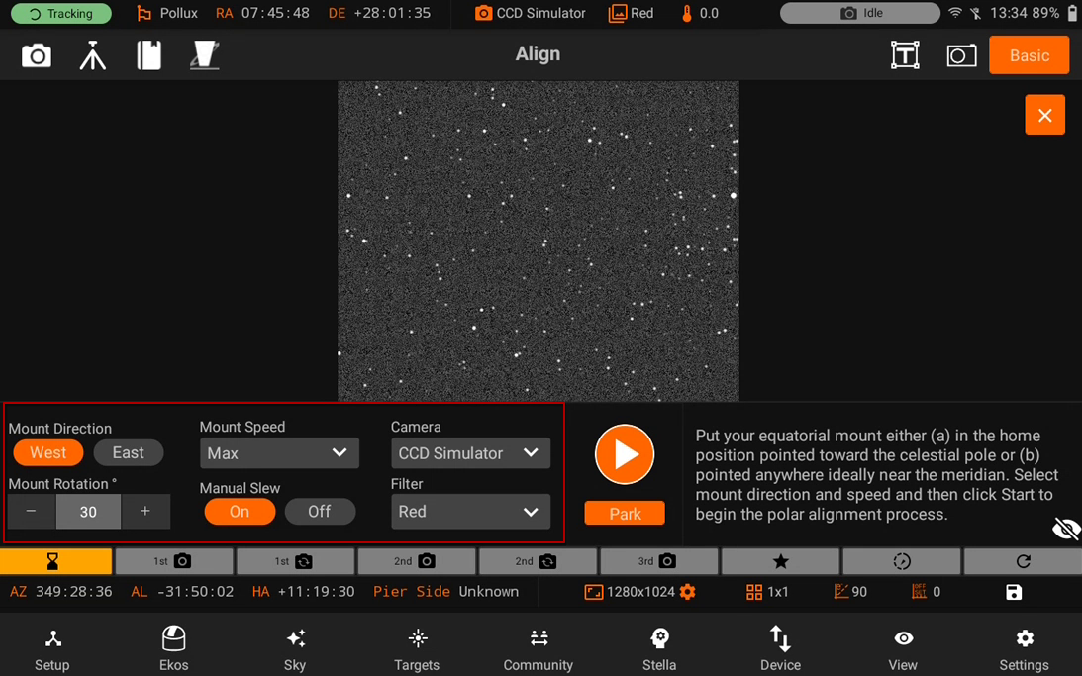Click the temperature thermometer icon
The image size is (1082, 676).
(x=687, y=13)
